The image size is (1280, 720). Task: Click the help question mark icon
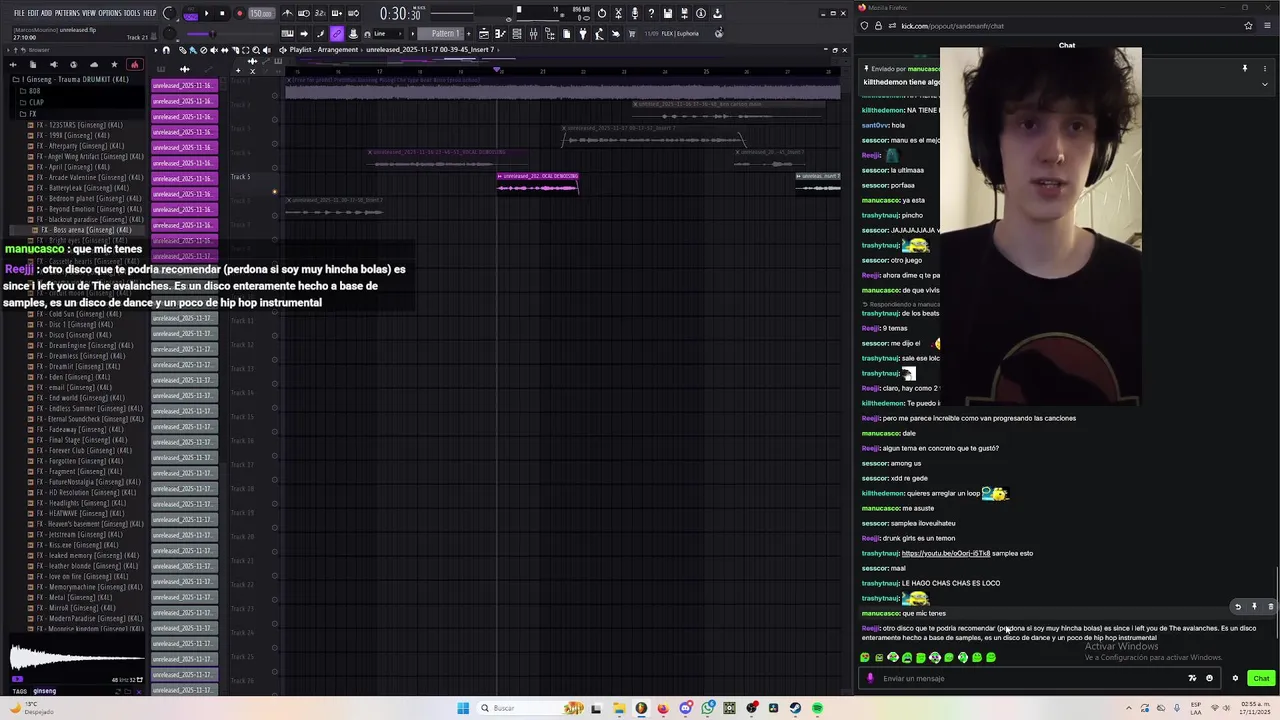point(651,13)
